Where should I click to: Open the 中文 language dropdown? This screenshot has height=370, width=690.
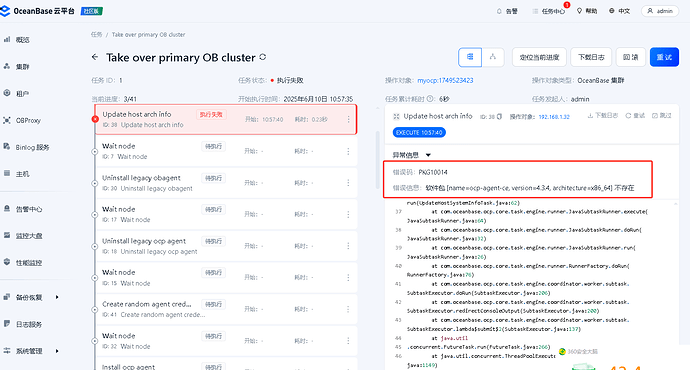[620, 11]
